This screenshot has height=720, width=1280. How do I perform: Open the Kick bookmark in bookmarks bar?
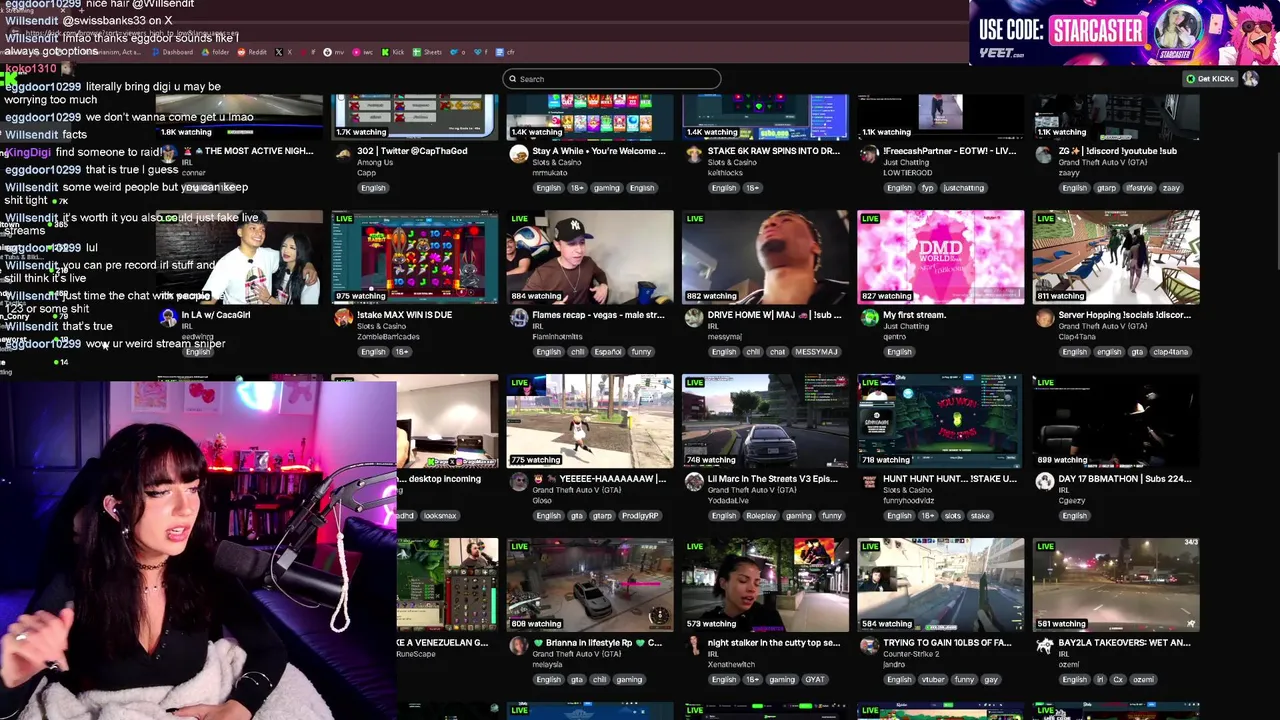(393, 52)
